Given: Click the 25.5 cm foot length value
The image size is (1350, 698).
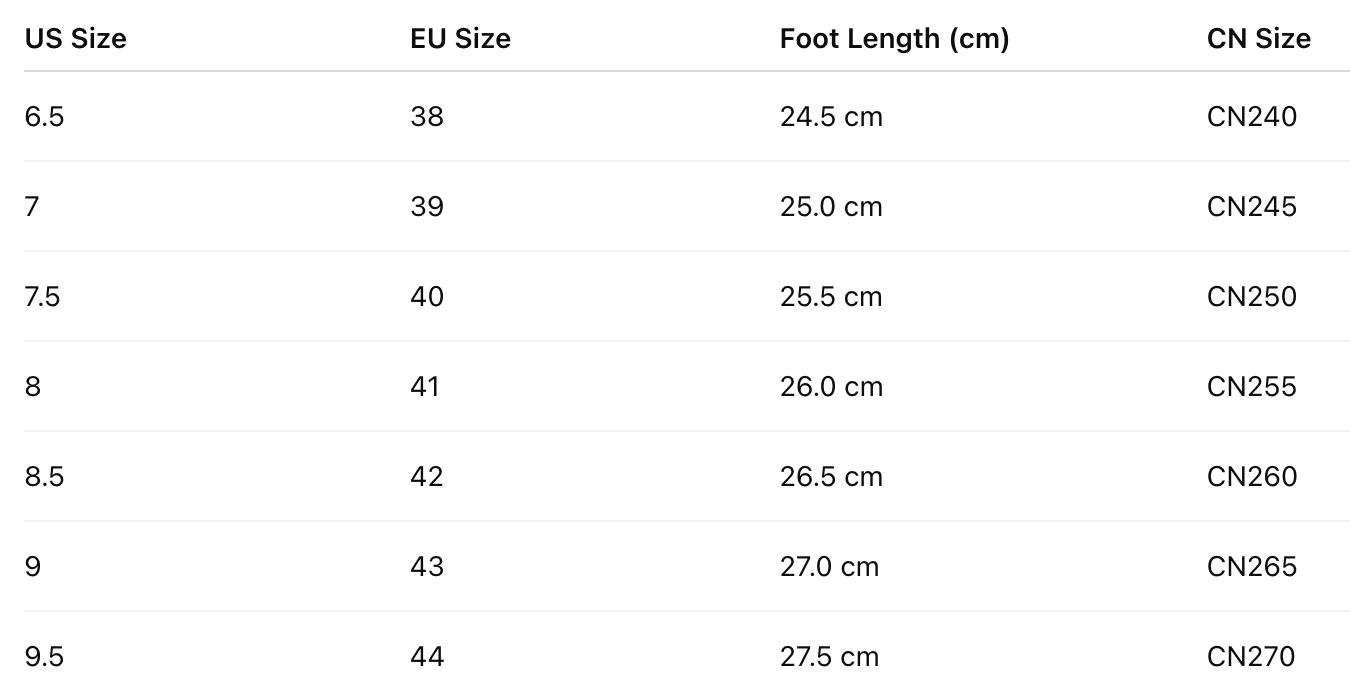Looking at the screenshot, I should (831, 297).
